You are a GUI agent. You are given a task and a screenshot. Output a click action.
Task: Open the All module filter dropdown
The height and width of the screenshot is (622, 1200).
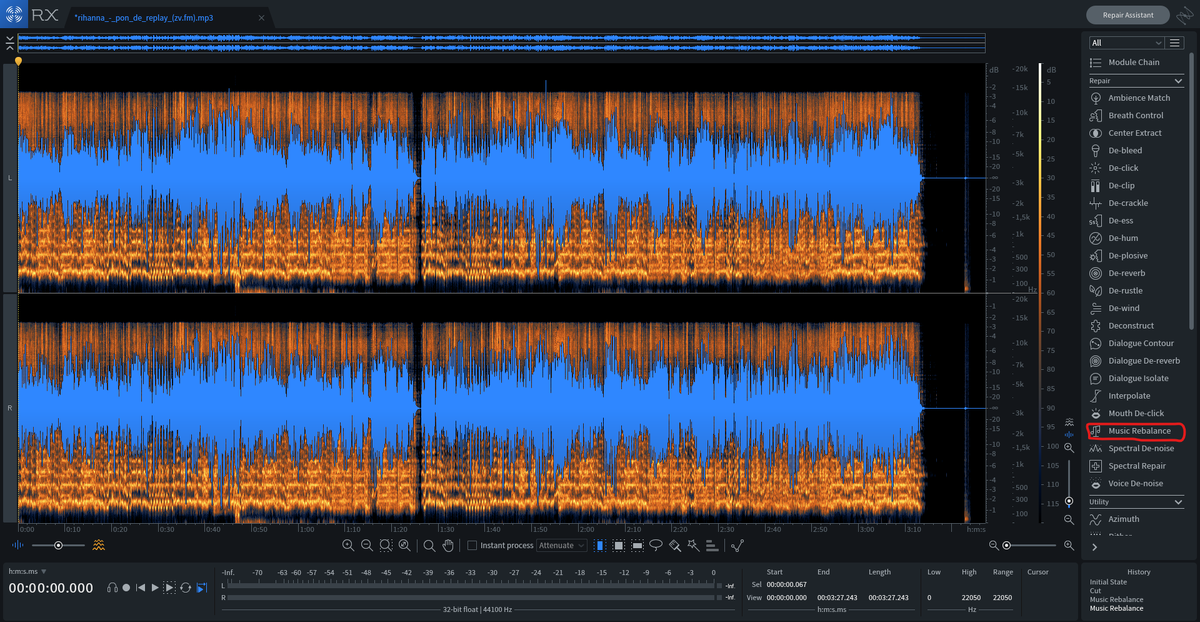pos(1127,43)
